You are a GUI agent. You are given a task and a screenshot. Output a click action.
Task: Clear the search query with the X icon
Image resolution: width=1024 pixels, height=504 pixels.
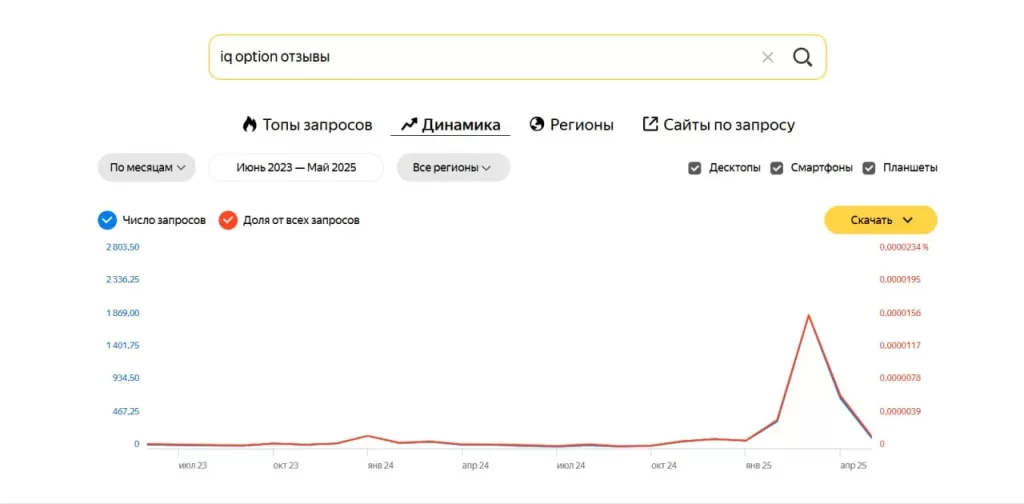(767, 57)
